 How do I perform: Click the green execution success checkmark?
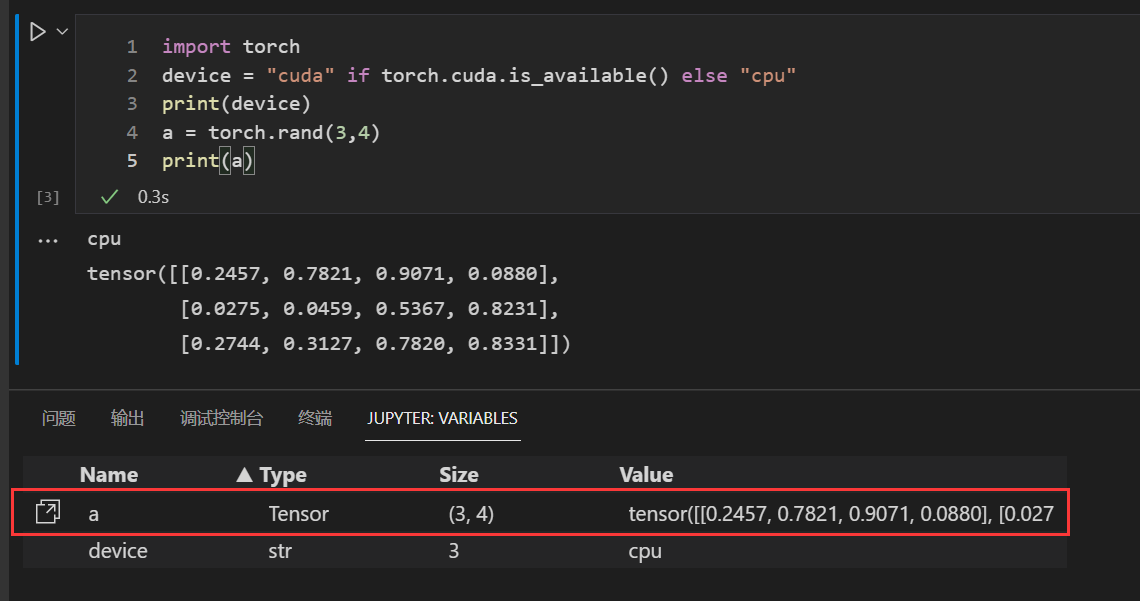[108, 197]
